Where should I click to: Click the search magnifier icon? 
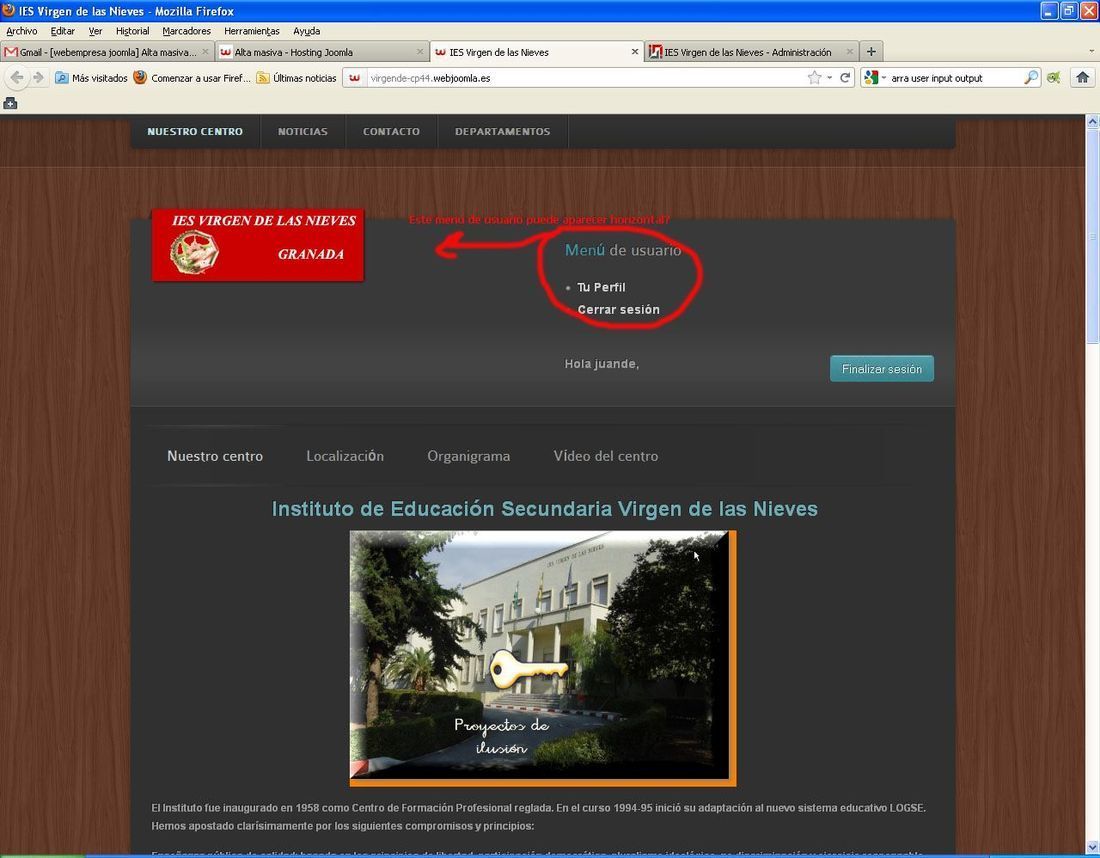tap(1031, 78)
